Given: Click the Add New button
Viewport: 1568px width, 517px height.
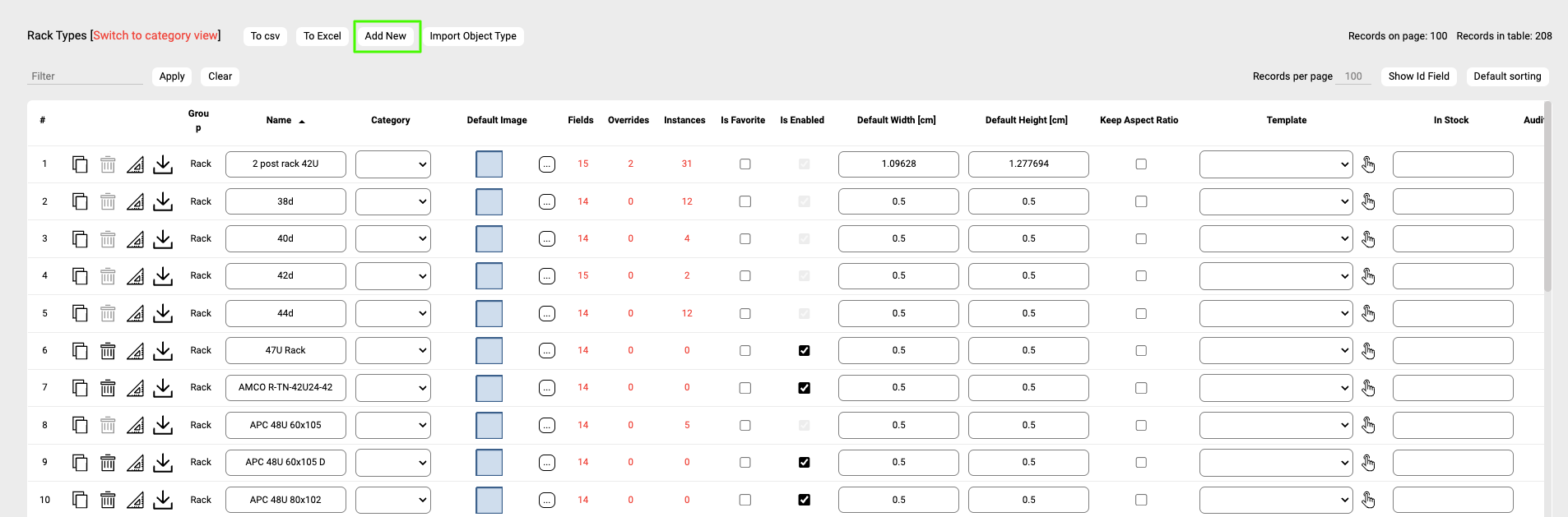Looking at the screenshot, I should pyautogui.click(x=386, y=36).
